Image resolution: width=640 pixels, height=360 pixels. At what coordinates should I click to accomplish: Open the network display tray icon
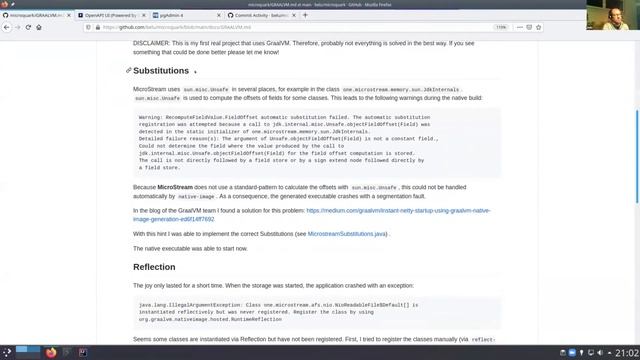[x=591, y=353]
